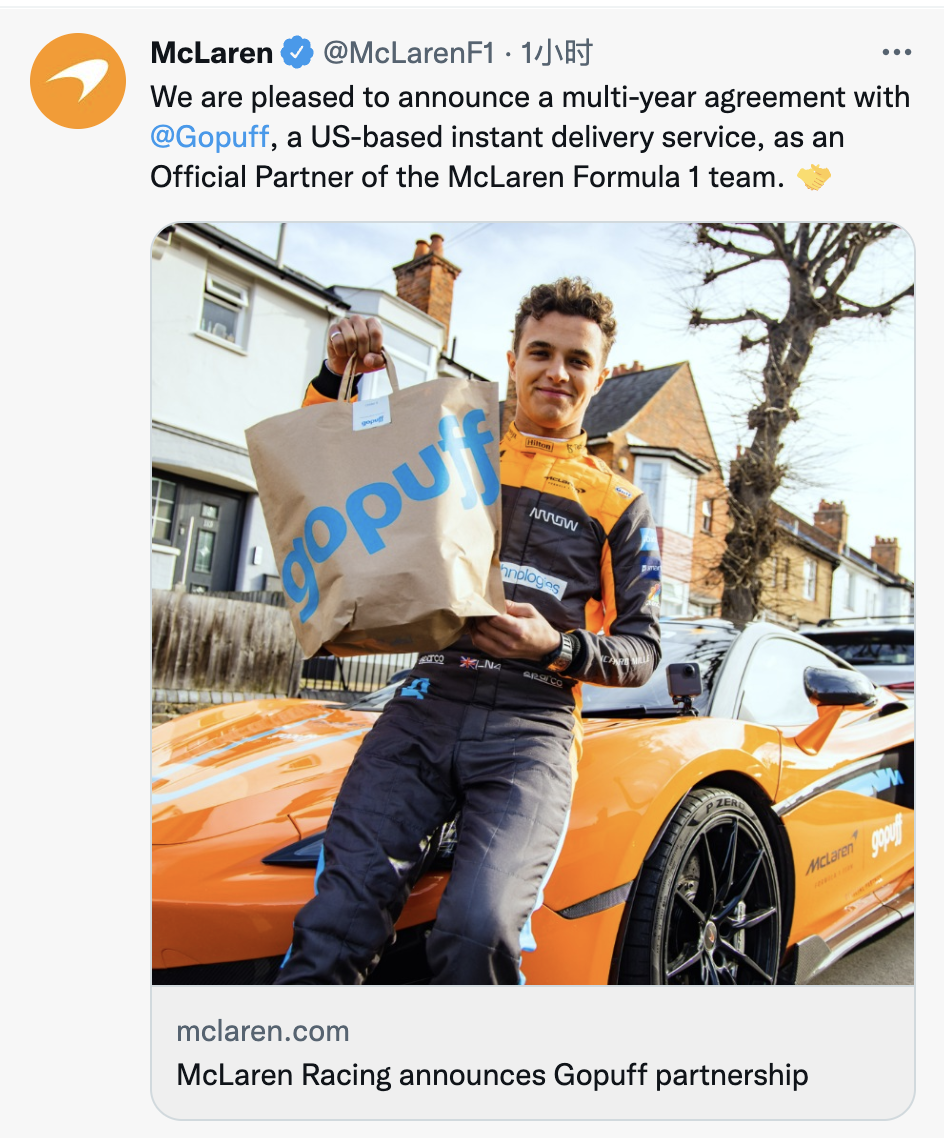
Task: Click the McLaren display name
Action: (x=211, y=53)
